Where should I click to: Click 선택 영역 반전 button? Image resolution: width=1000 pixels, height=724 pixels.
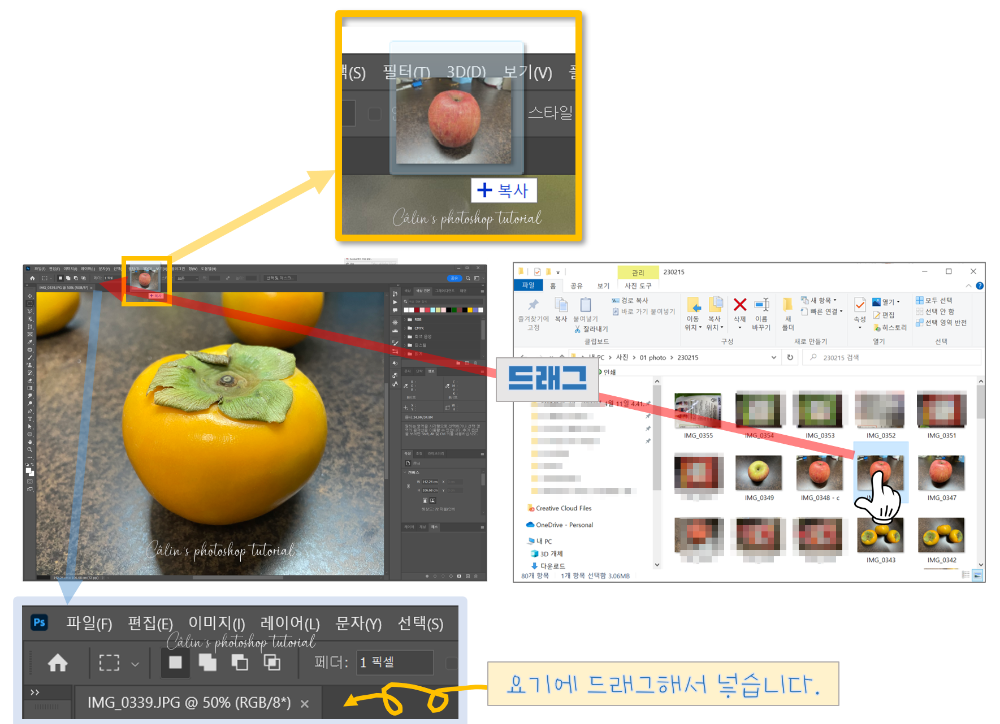(941, 323)
